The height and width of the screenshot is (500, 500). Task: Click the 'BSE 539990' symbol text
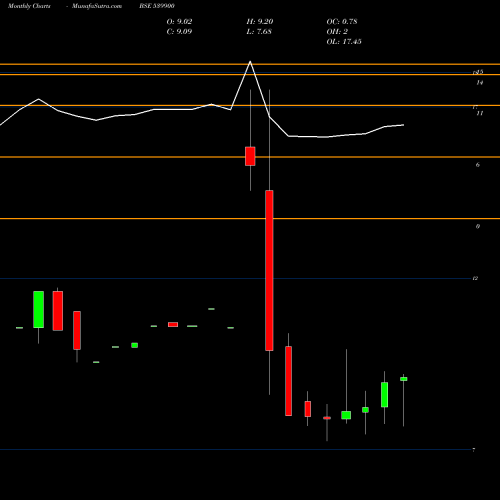click(x=157, y=6)
